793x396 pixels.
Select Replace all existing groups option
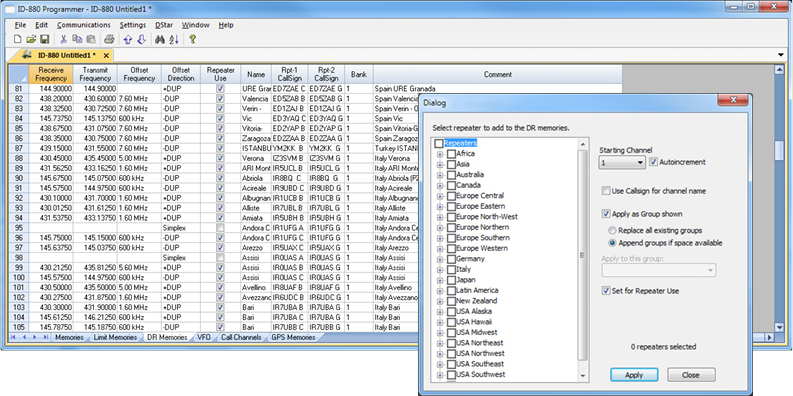click(x=612, y=231)
